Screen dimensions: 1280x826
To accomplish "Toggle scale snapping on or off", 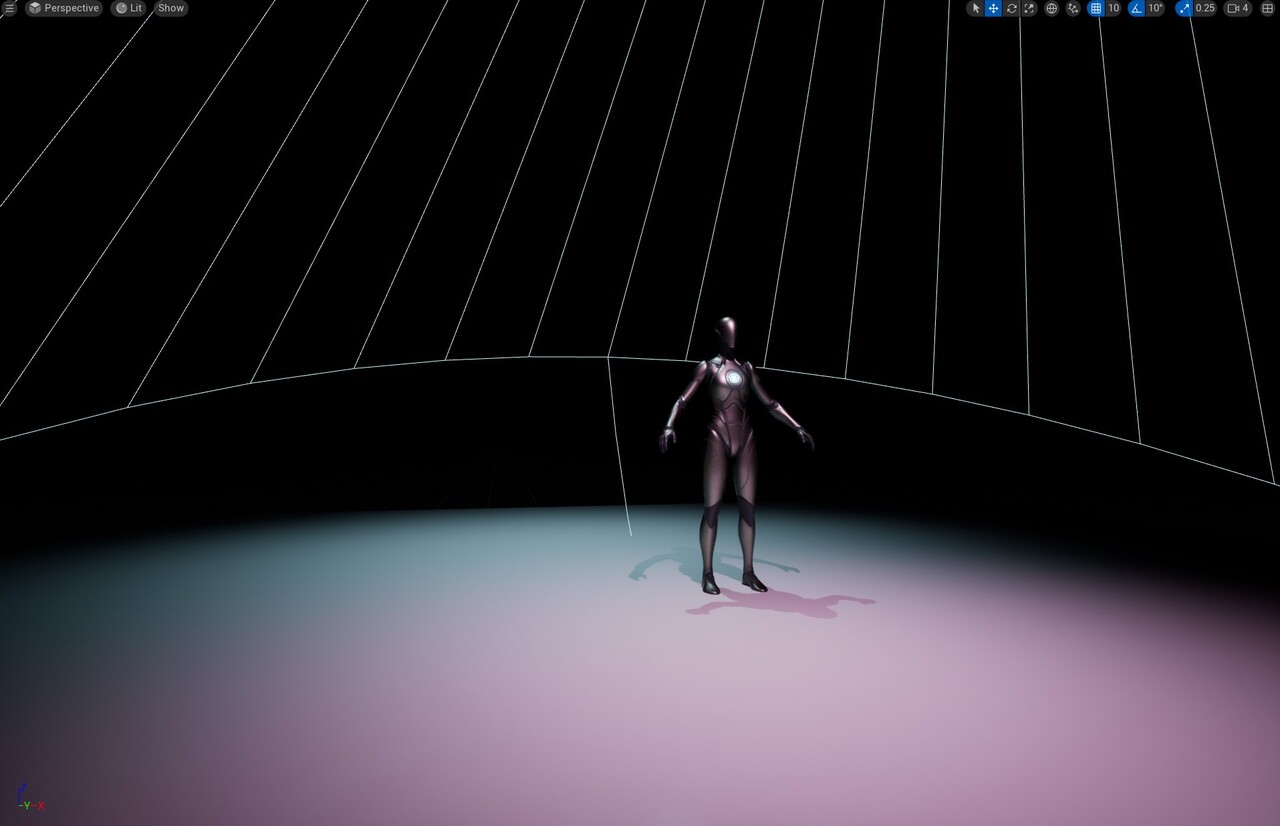I will coord(1184,8).
